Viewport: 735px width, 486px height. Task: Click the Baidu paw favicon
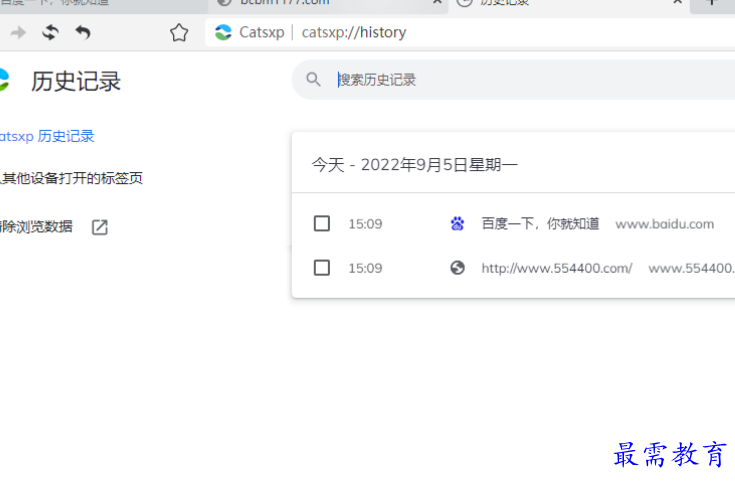coord(458,224)
